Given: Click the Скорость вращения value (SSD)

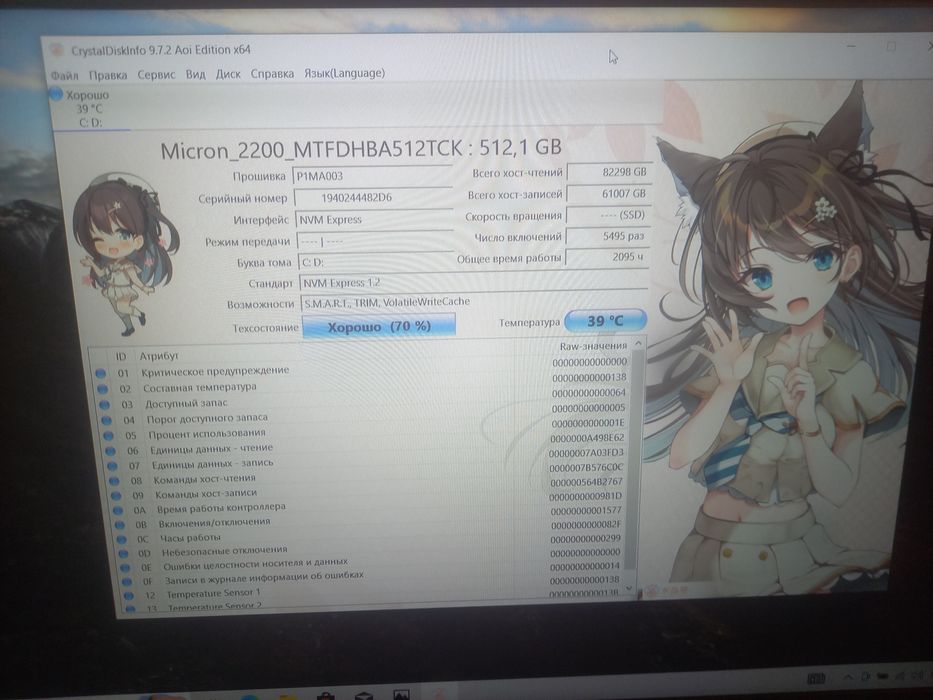Looking at the screenshot, I should click(608, 215).
